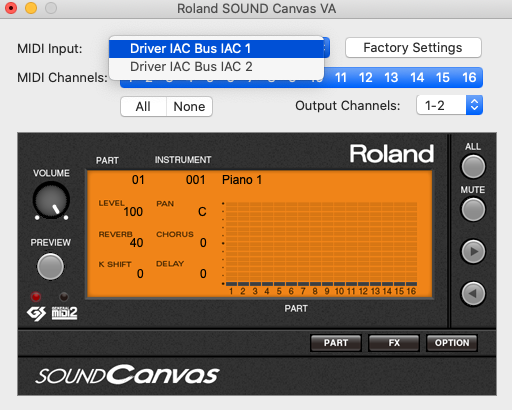
Task: Toggle MIDI channel 14
Action: (x=417, y=78)
